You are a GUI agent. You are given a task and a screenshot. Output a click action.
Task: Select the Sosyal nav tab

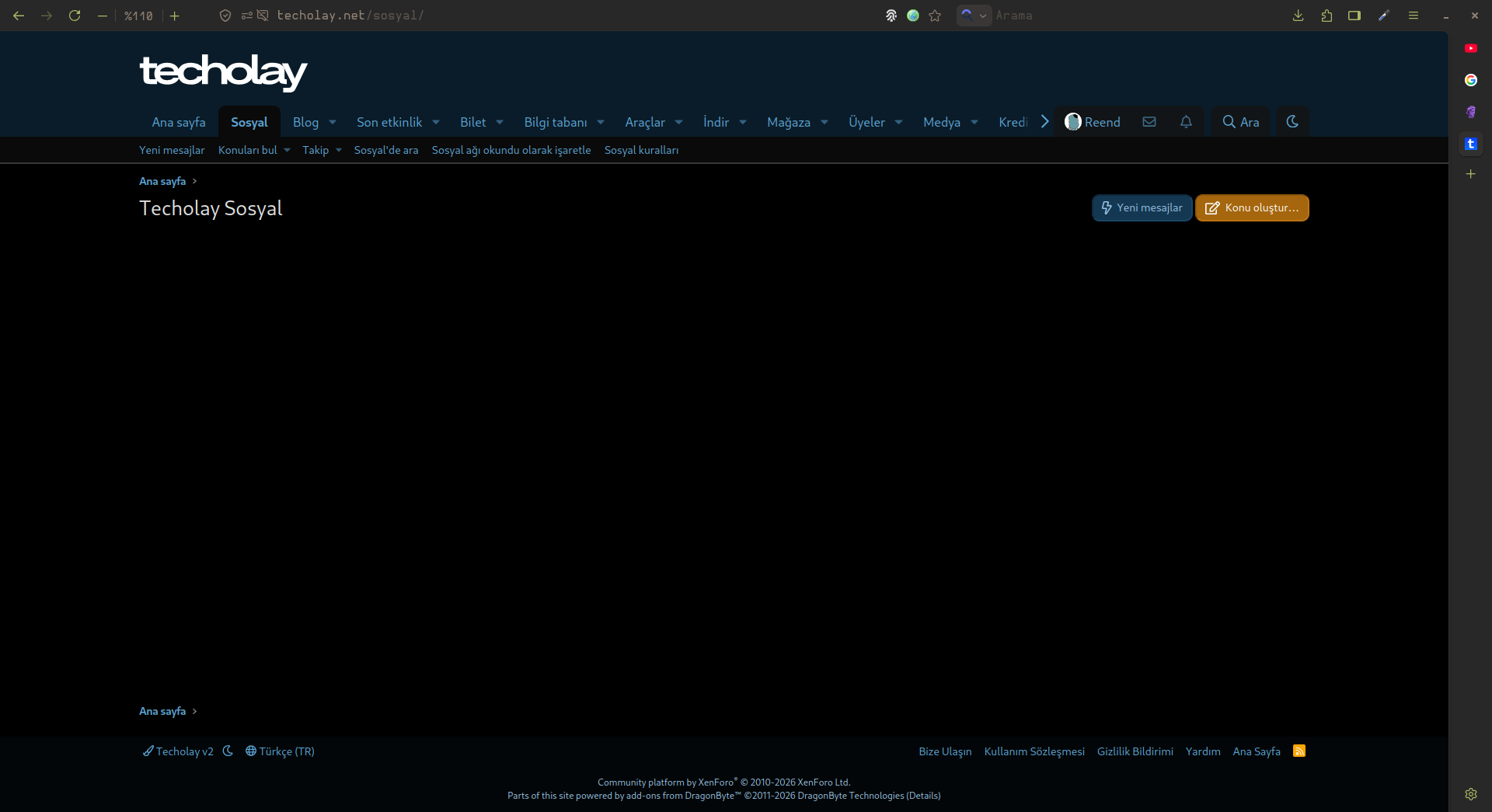(249, 122)
